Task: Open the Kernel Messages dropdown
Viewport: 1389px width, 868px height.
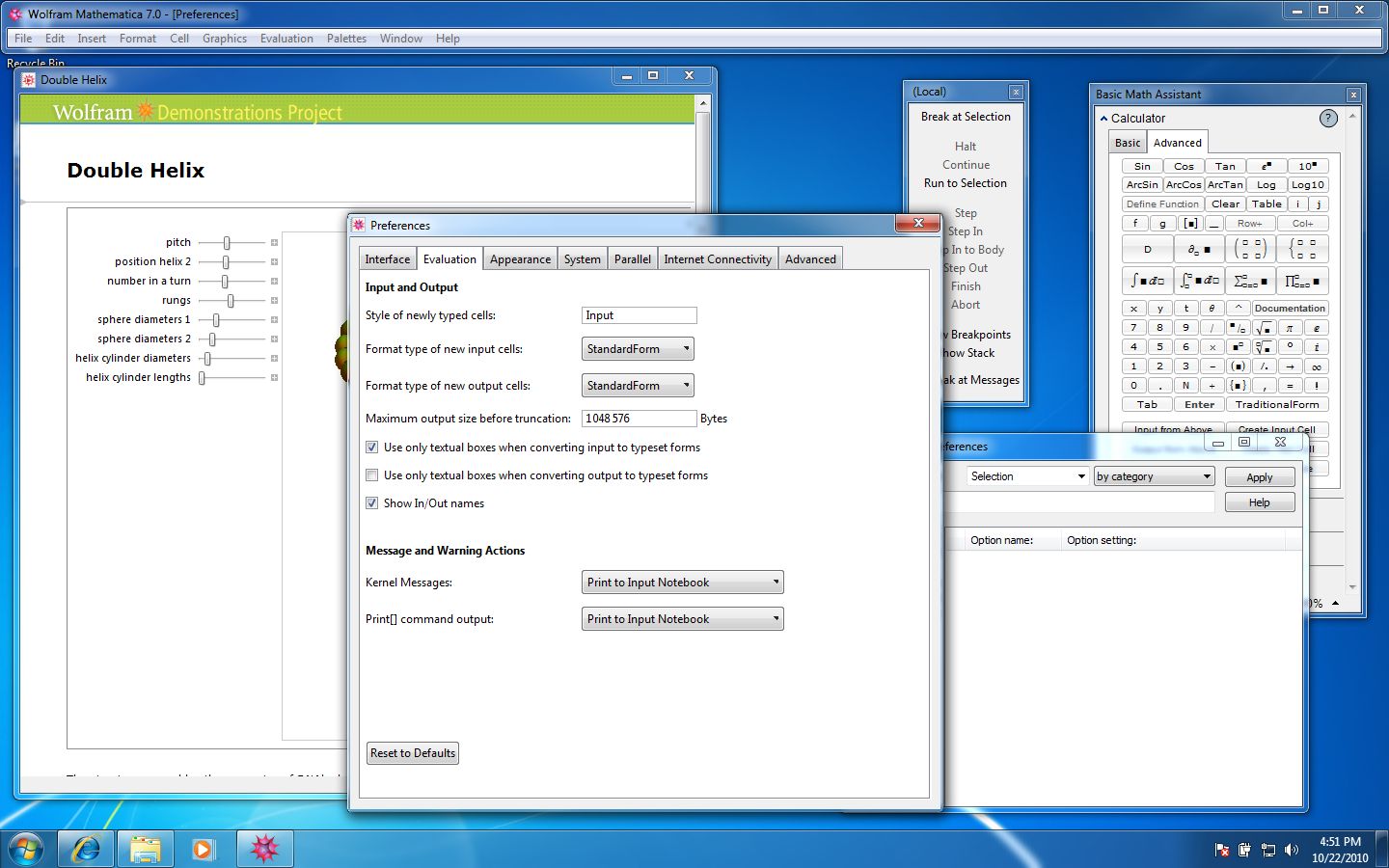Action: pos(682,583)
